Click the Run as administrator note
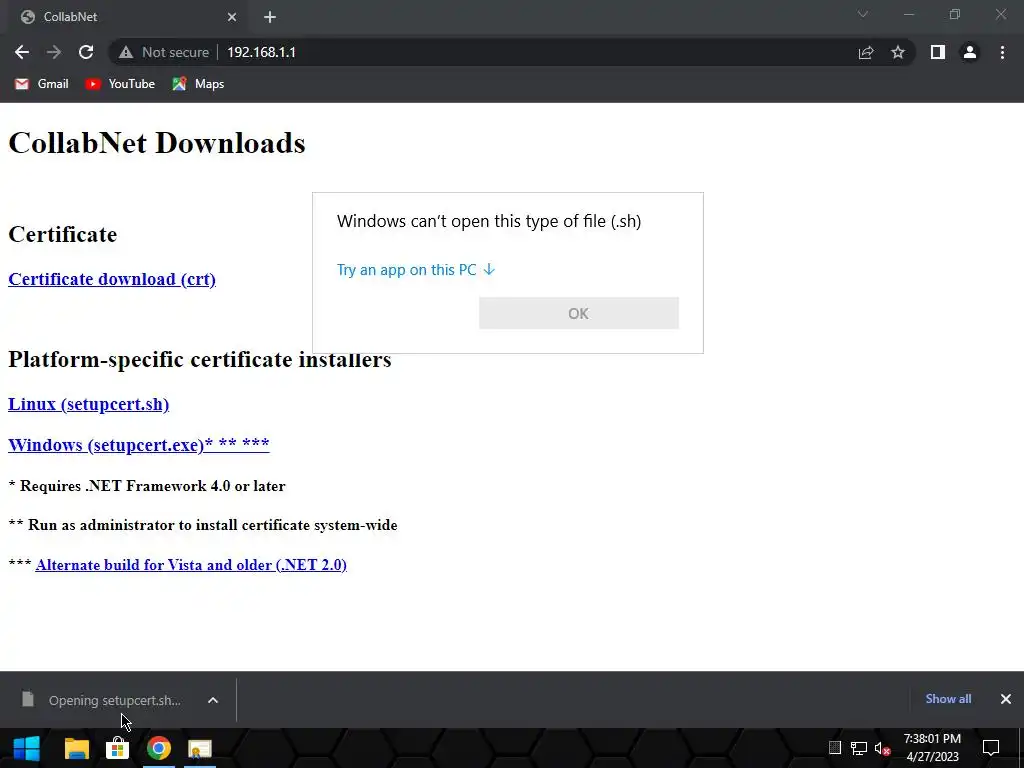 tap(203, 525)
